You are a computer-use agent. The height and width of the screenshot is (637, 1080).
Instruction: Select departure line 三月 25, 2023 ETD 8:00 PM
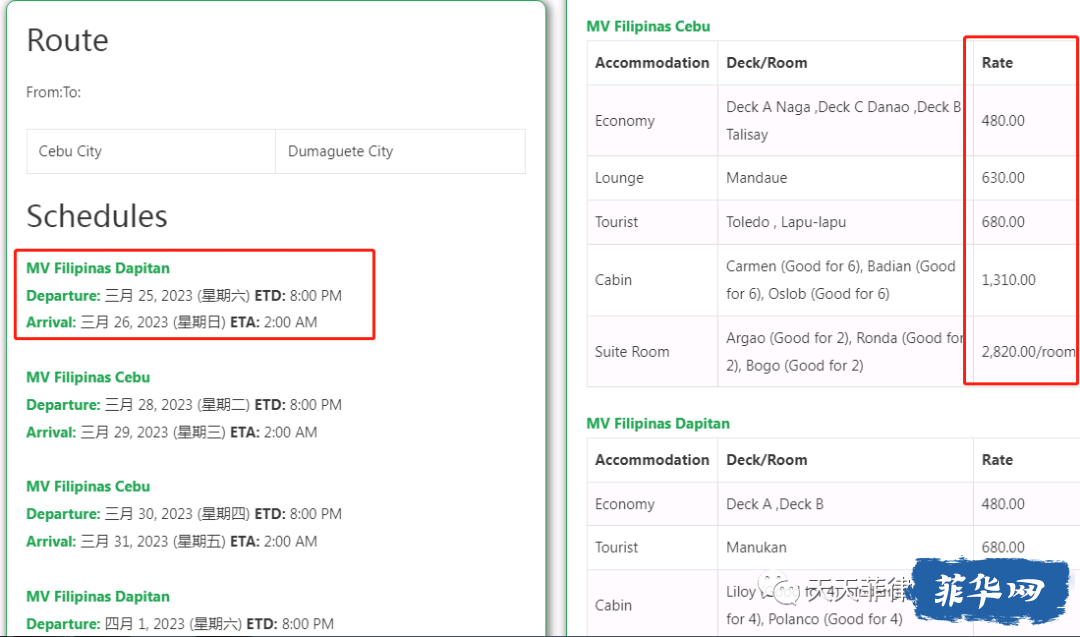point(184,295)
